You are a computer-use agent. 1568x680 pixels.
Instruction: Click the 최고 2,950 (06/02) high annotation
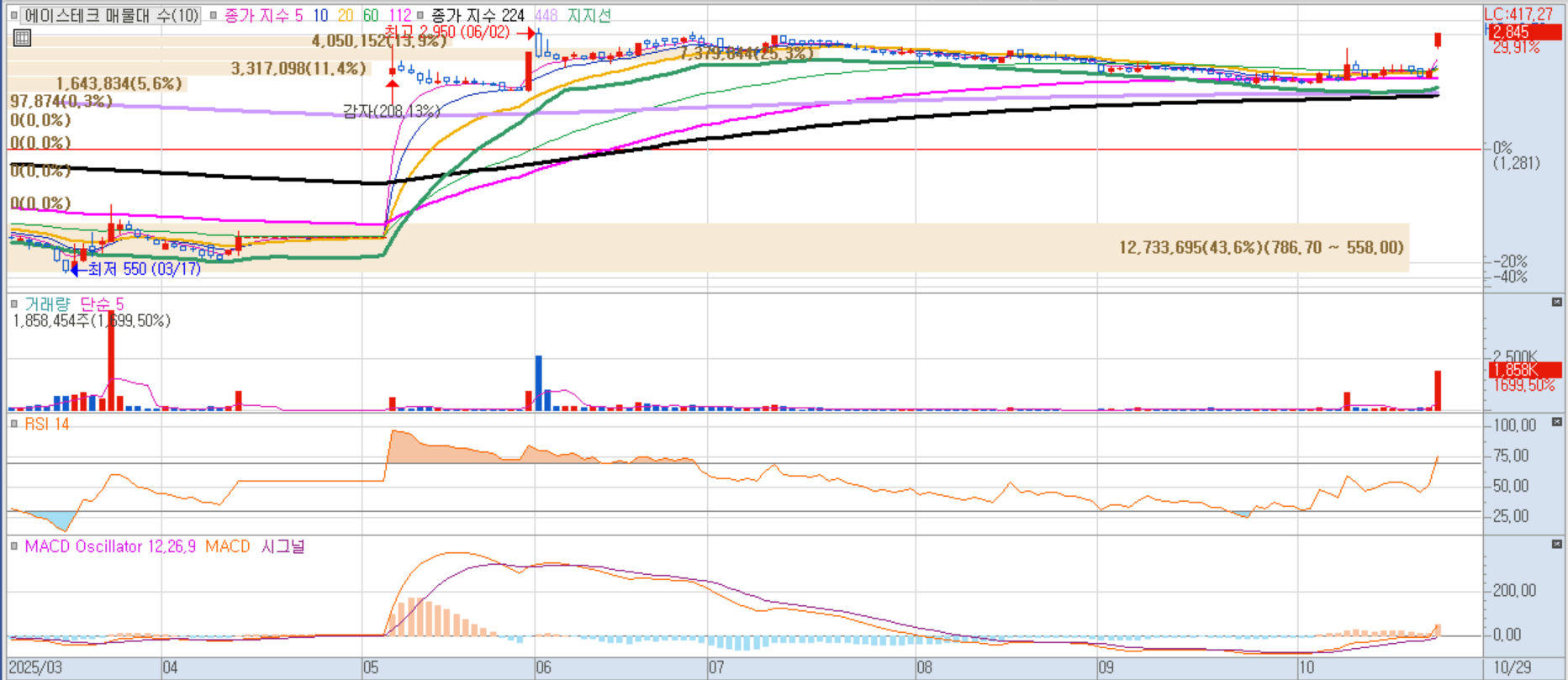coord(446,32)
